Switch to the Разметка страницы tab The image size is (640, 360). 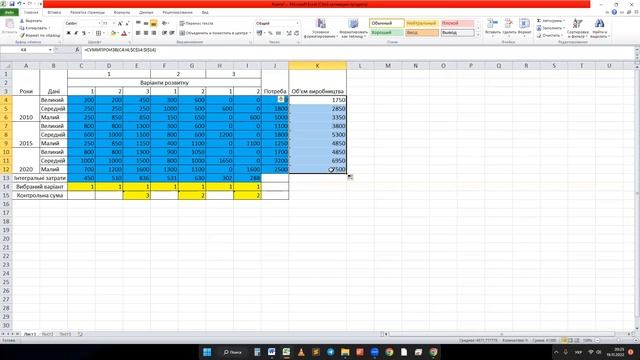pos(87,12)
